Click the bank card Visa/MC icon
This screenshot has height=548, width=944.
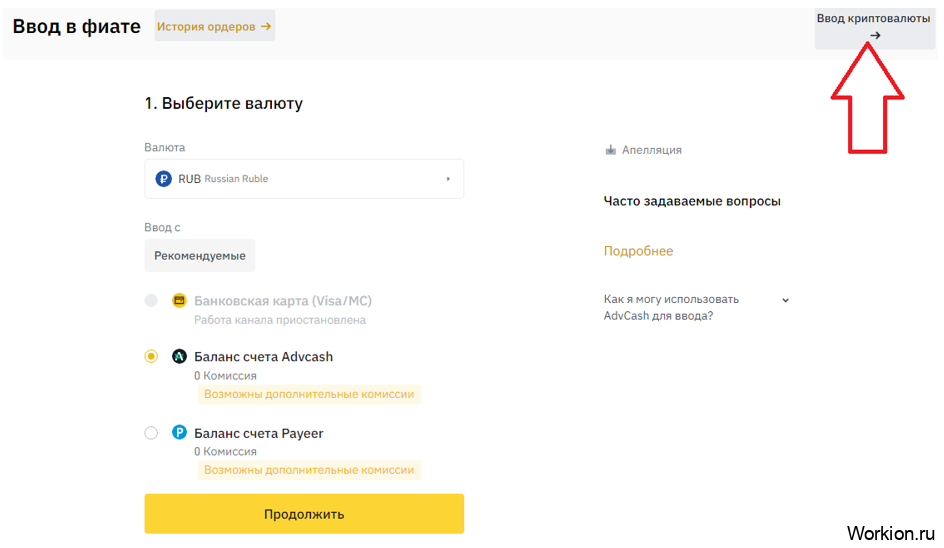pyautogui.click(x=180, y=300)
